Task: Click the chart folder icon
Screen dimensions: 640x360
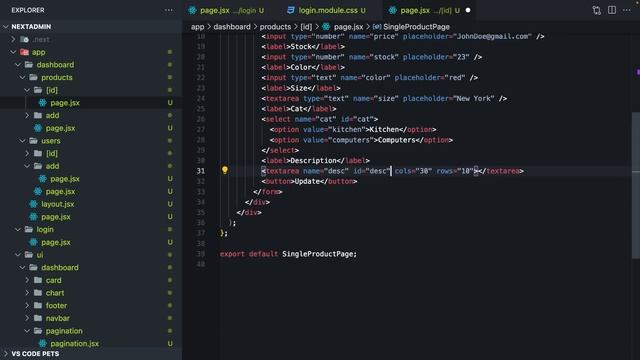Action: pyautogui.click(x=38, y=293)
